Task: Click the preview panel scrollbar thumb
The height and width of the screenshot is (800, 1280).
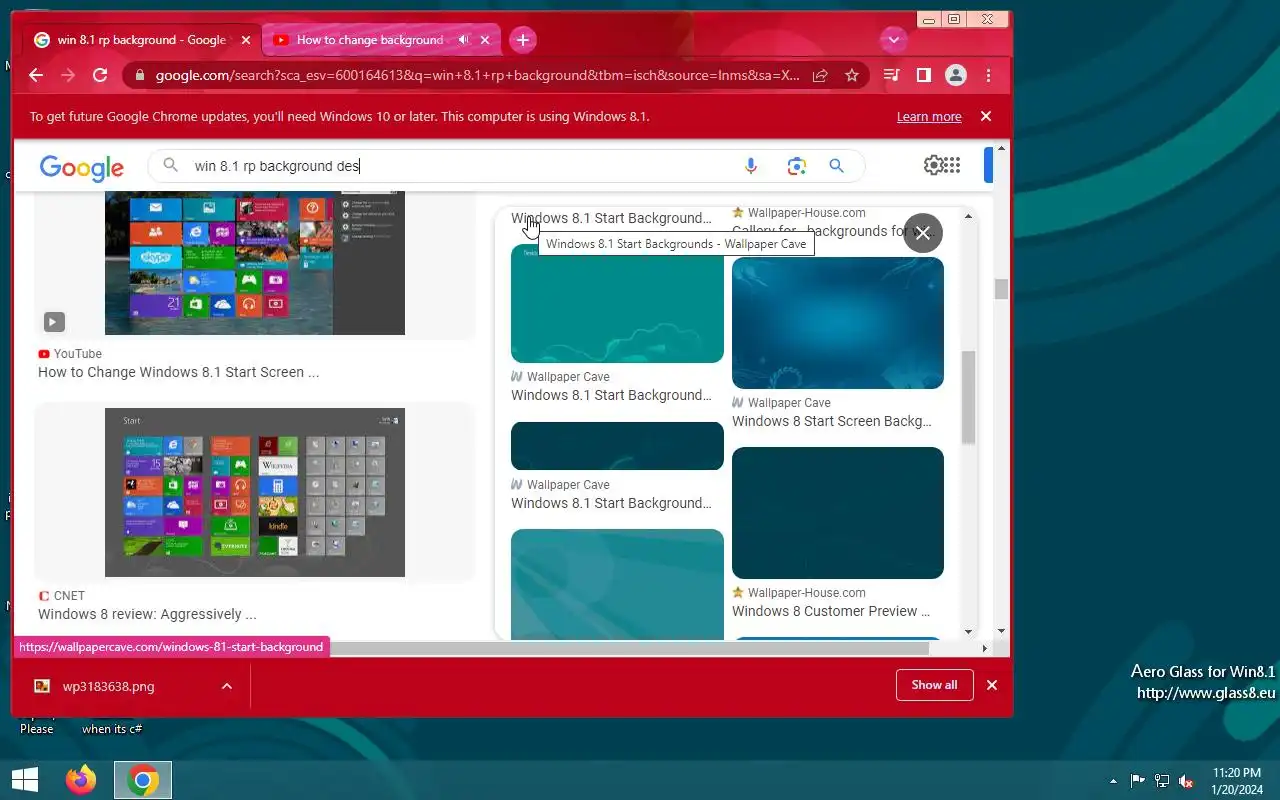Action: click(x=968, y=397)
